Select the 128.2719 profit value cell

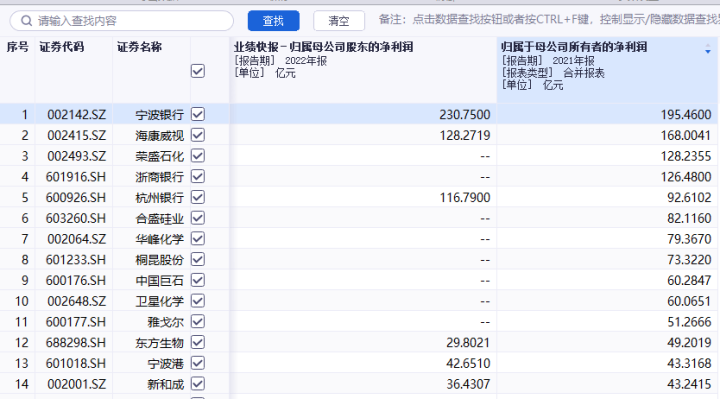pos(465,135)
